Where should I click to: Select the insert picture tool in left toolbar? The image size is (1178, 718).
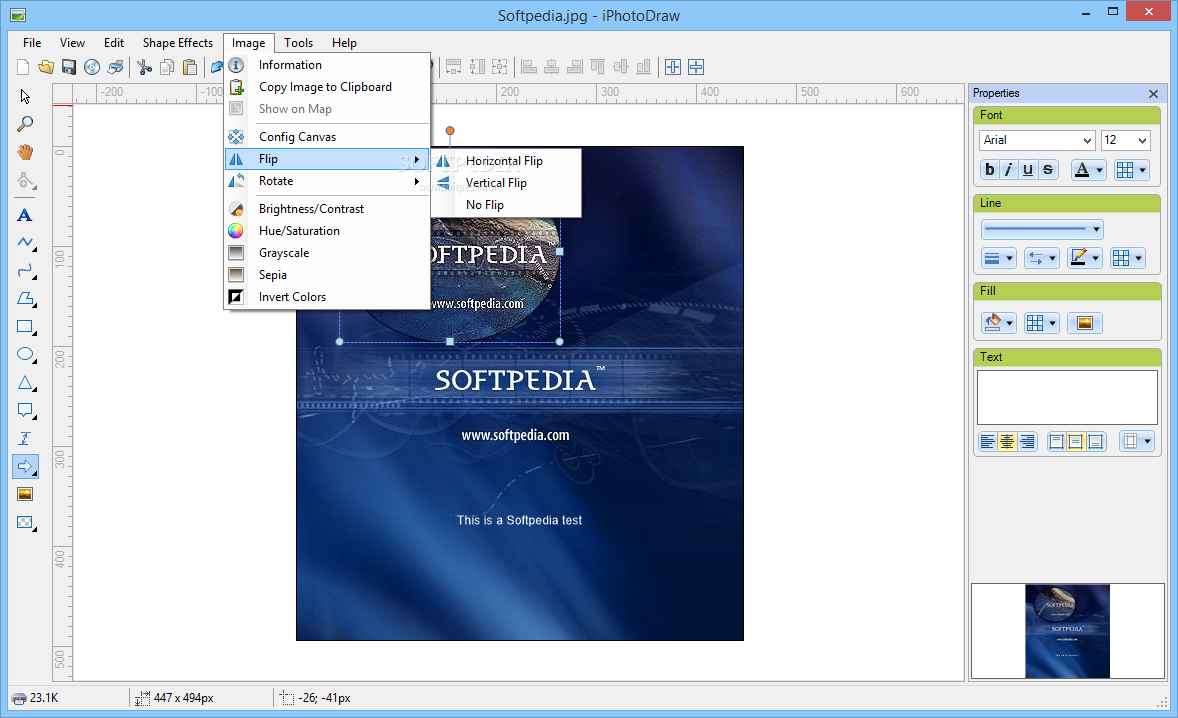(25, 494)
